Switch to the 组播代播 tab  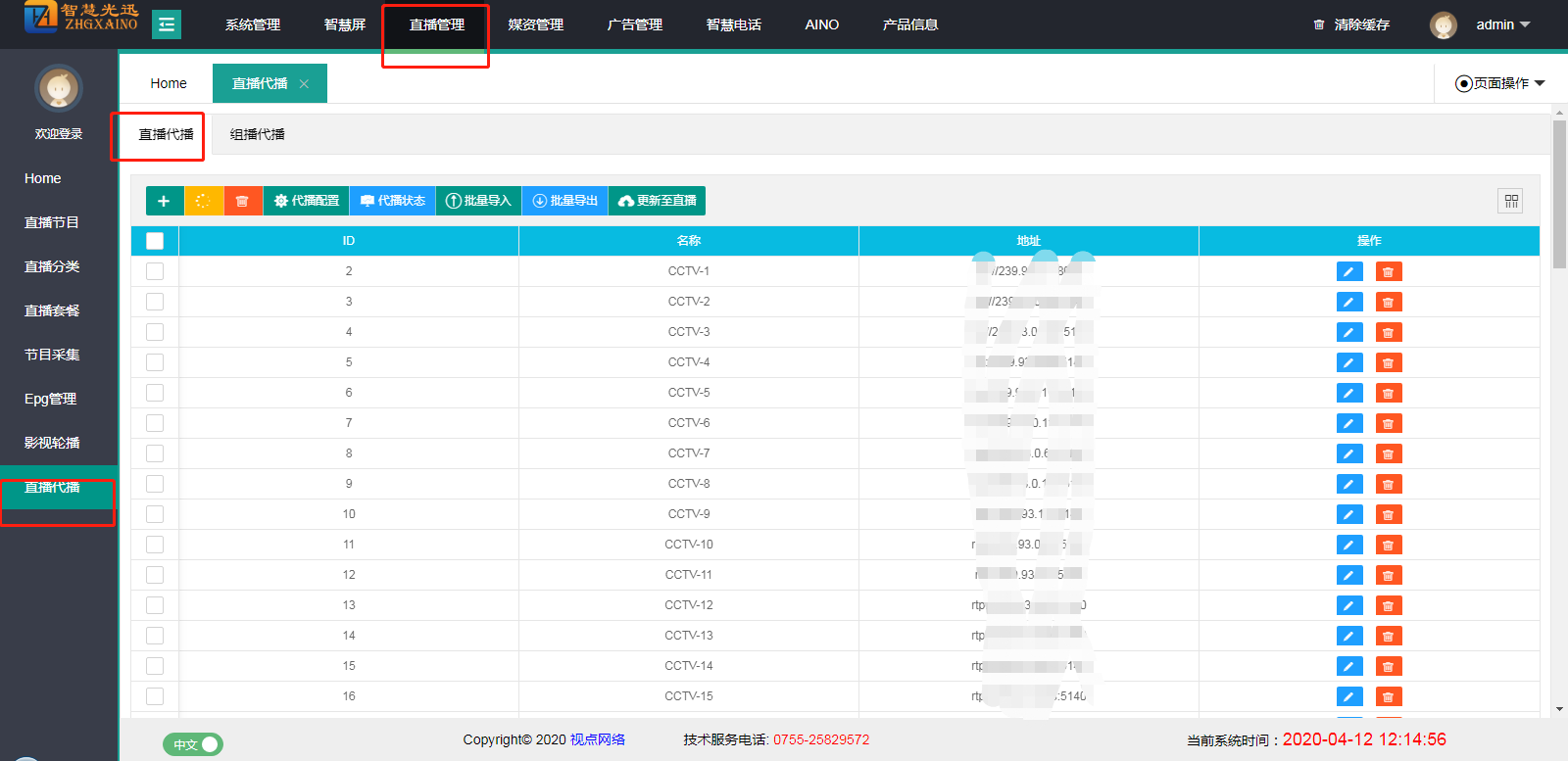tap(257, 134)
